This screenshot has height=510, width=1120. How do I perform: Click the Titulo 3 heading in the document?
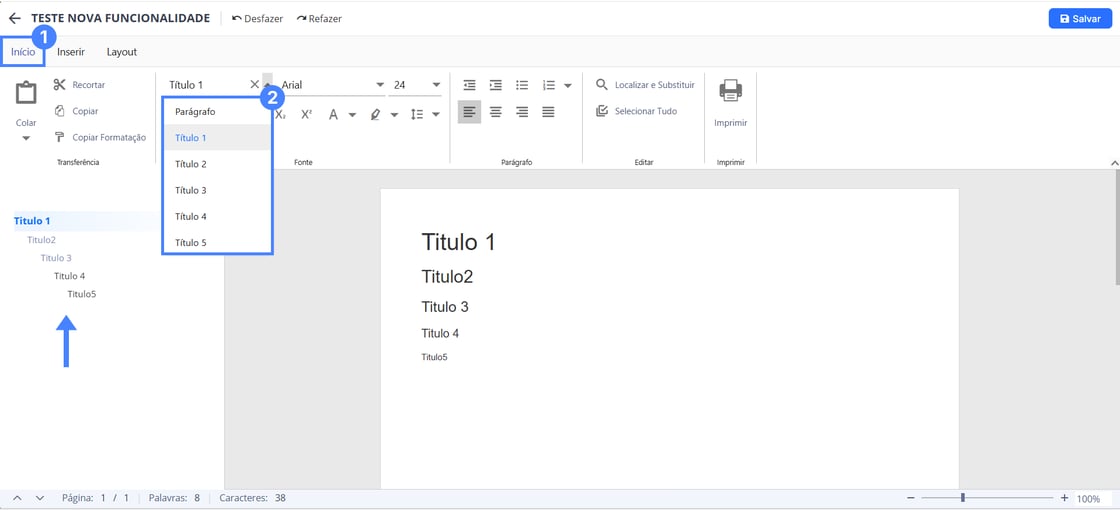coord(445,307)
